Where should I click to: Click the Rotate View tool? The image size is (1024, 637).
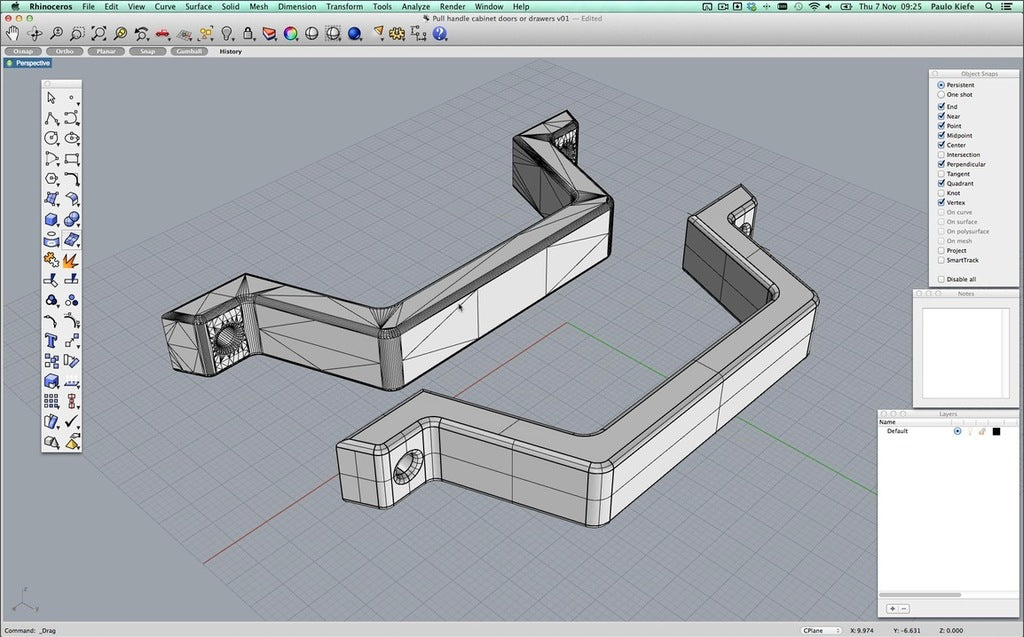tap(35, 33)
